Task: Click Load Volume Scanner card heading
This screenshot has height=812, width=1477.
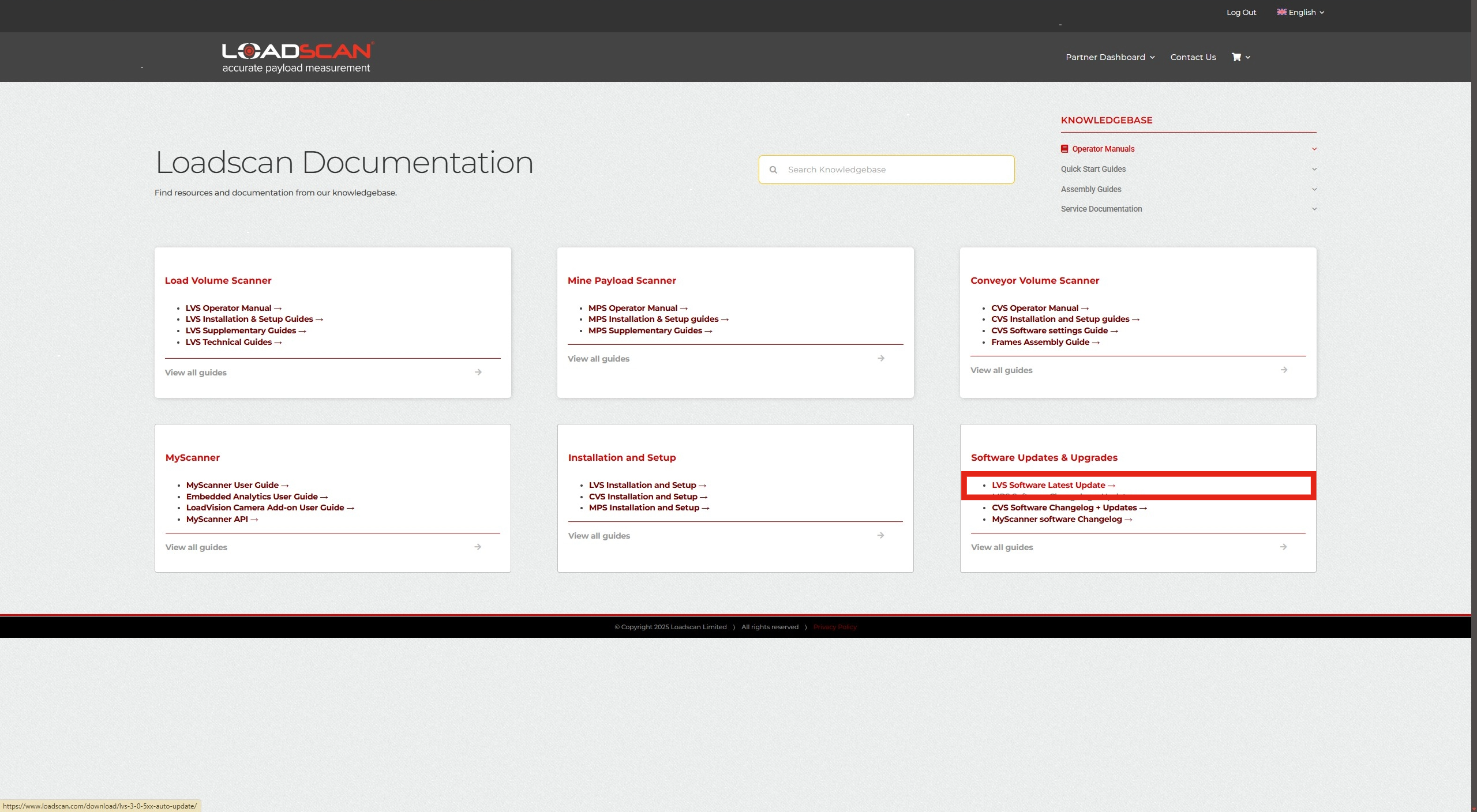Action: [x=218, y=280]
